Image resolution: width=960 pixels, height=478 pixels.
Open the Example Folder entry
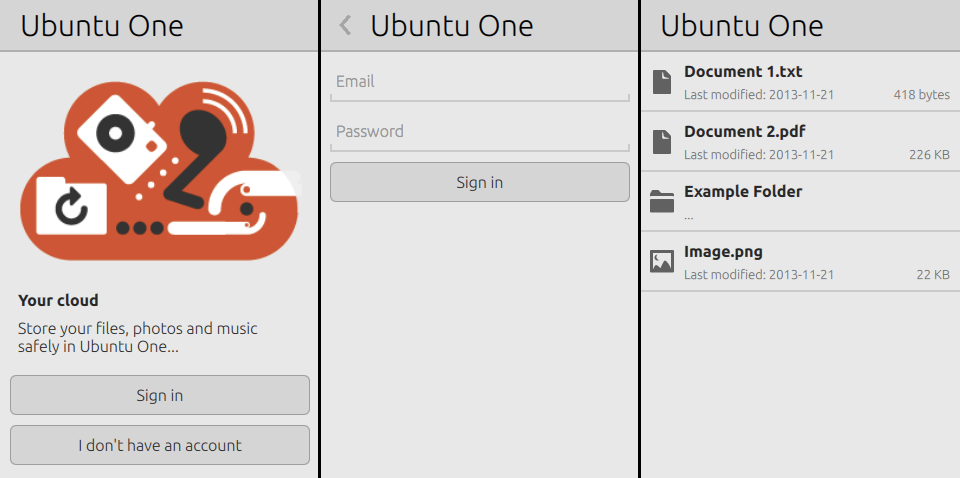coord(801,201)
